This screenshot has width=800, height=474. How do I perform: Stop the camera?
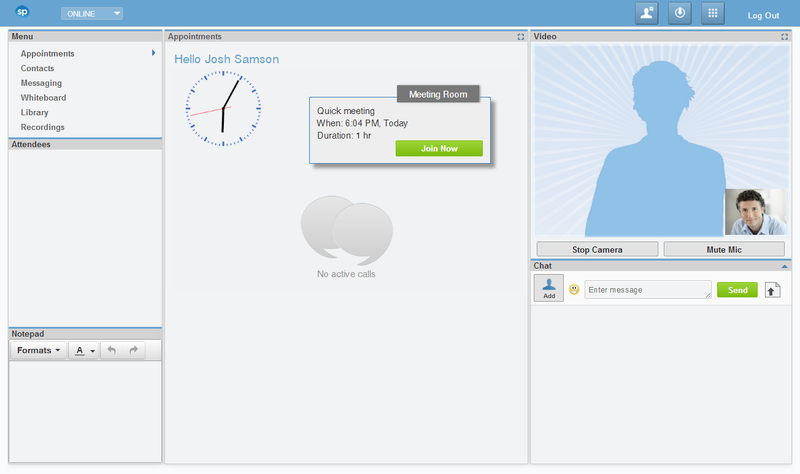597,250
